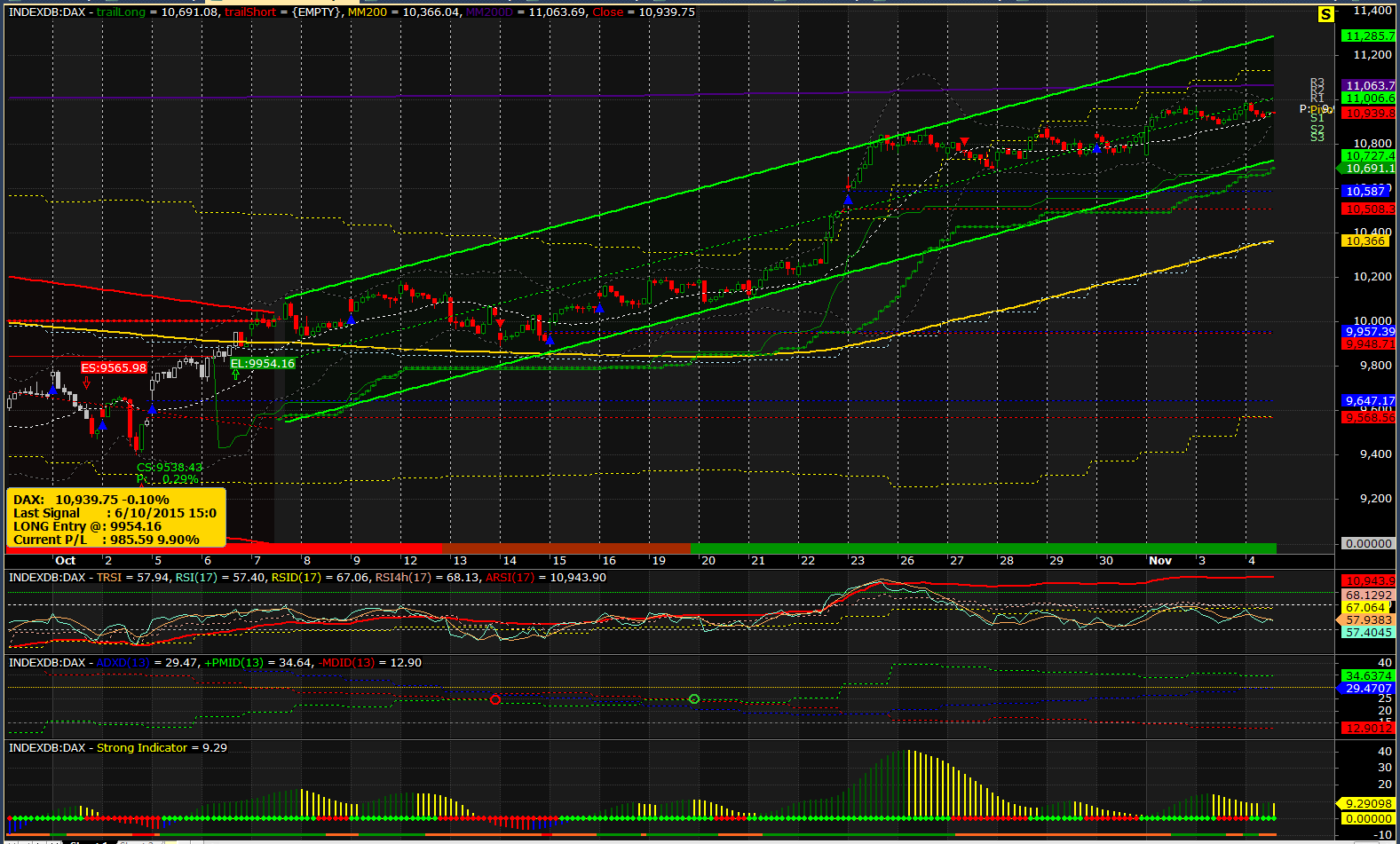This screenshot has width=1400, height=844.
Task: Select the blue 9,957.39 price tag
Action: (1369, 331)
